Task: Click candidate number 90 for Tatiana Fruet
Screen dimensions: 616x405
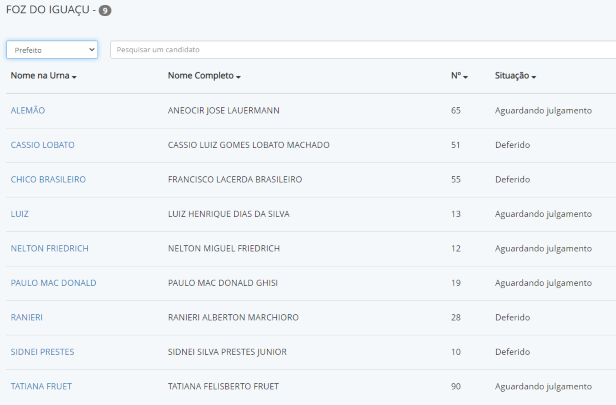Action: pos(456,386)
